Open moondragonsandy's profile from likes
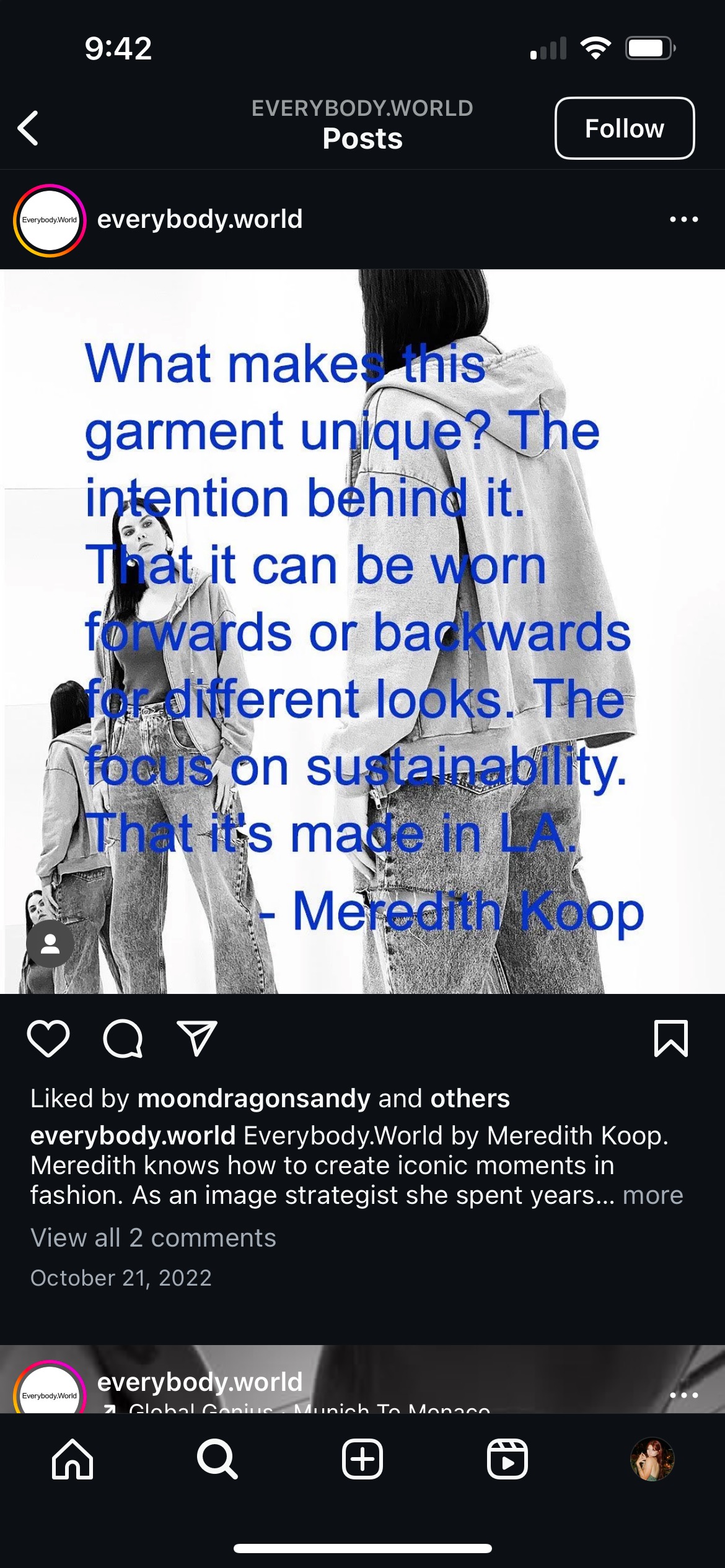Viewport: 725px width, 1568px height. pos(254,1099)
